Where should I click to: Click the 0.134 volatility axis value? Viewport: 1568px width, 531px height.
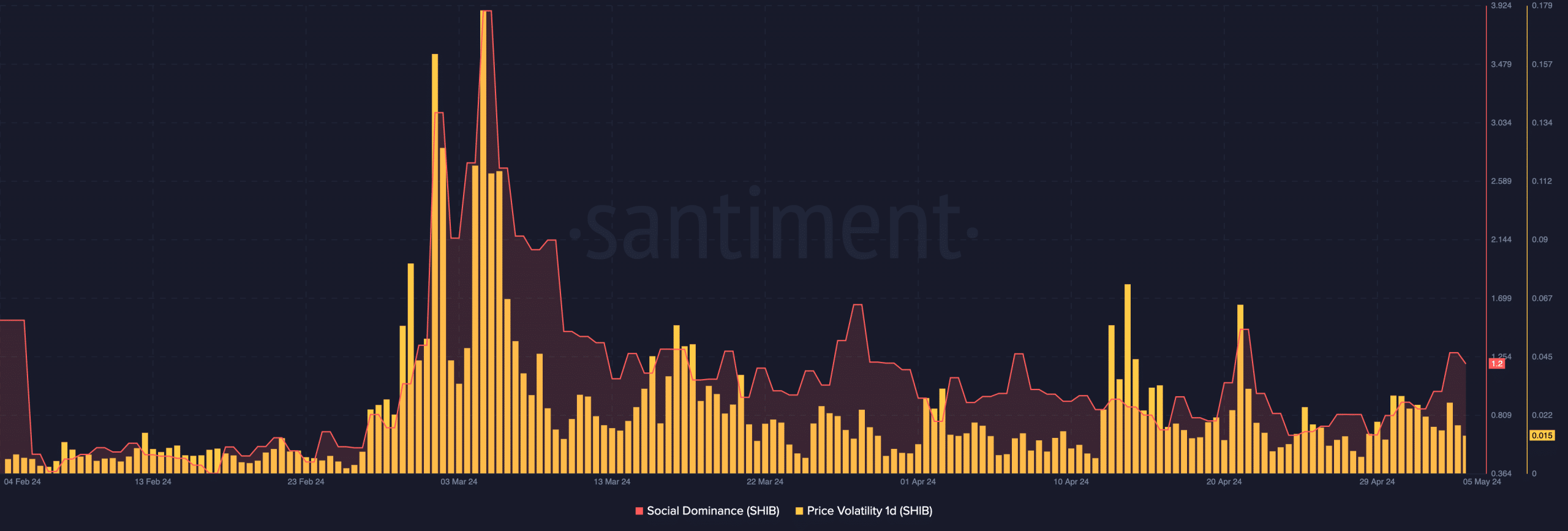pyautogui.click(x=1542, y=123)
